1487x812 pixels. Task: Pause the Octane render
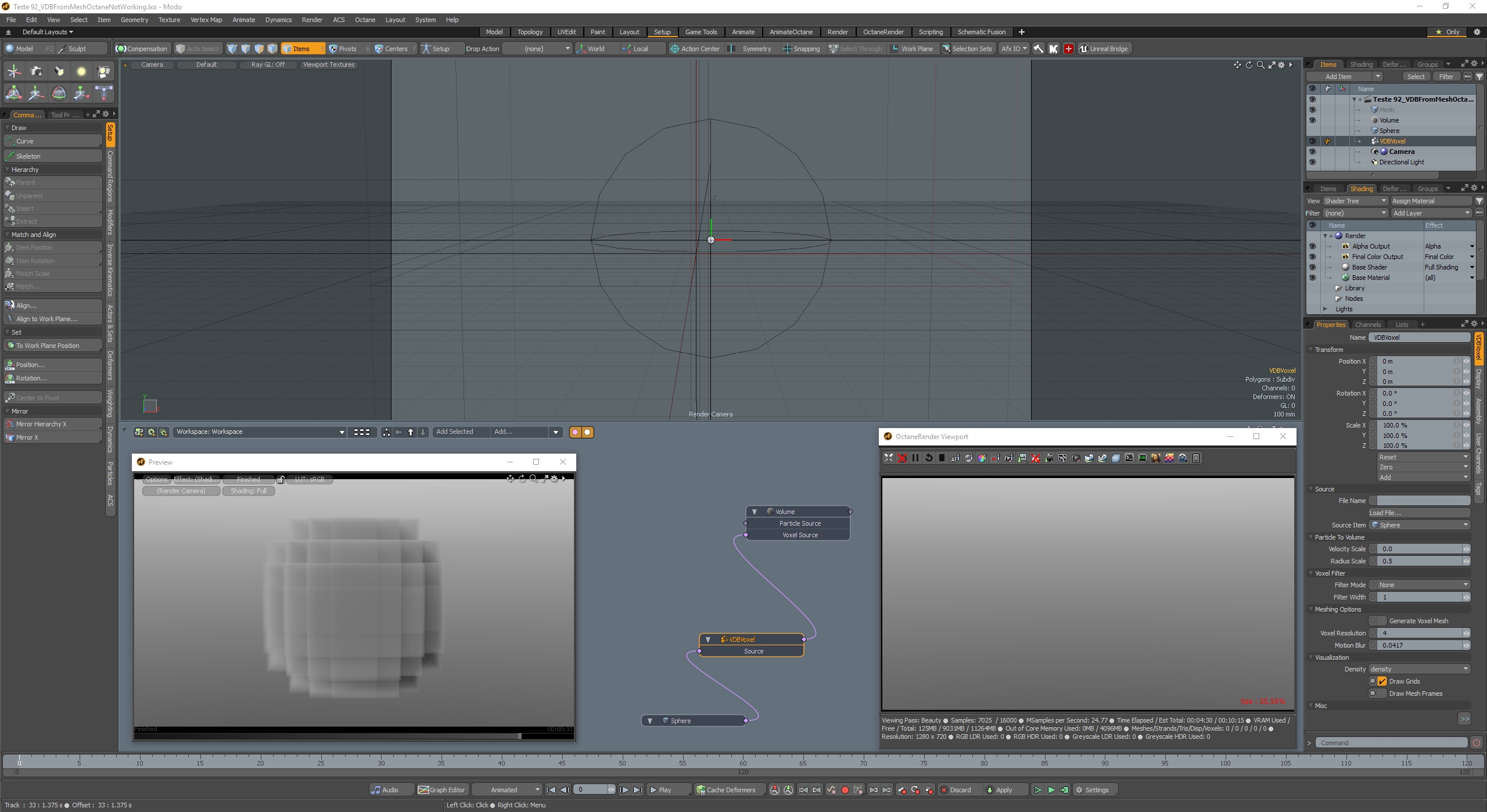pyautogui.click(x=915, y=458)
